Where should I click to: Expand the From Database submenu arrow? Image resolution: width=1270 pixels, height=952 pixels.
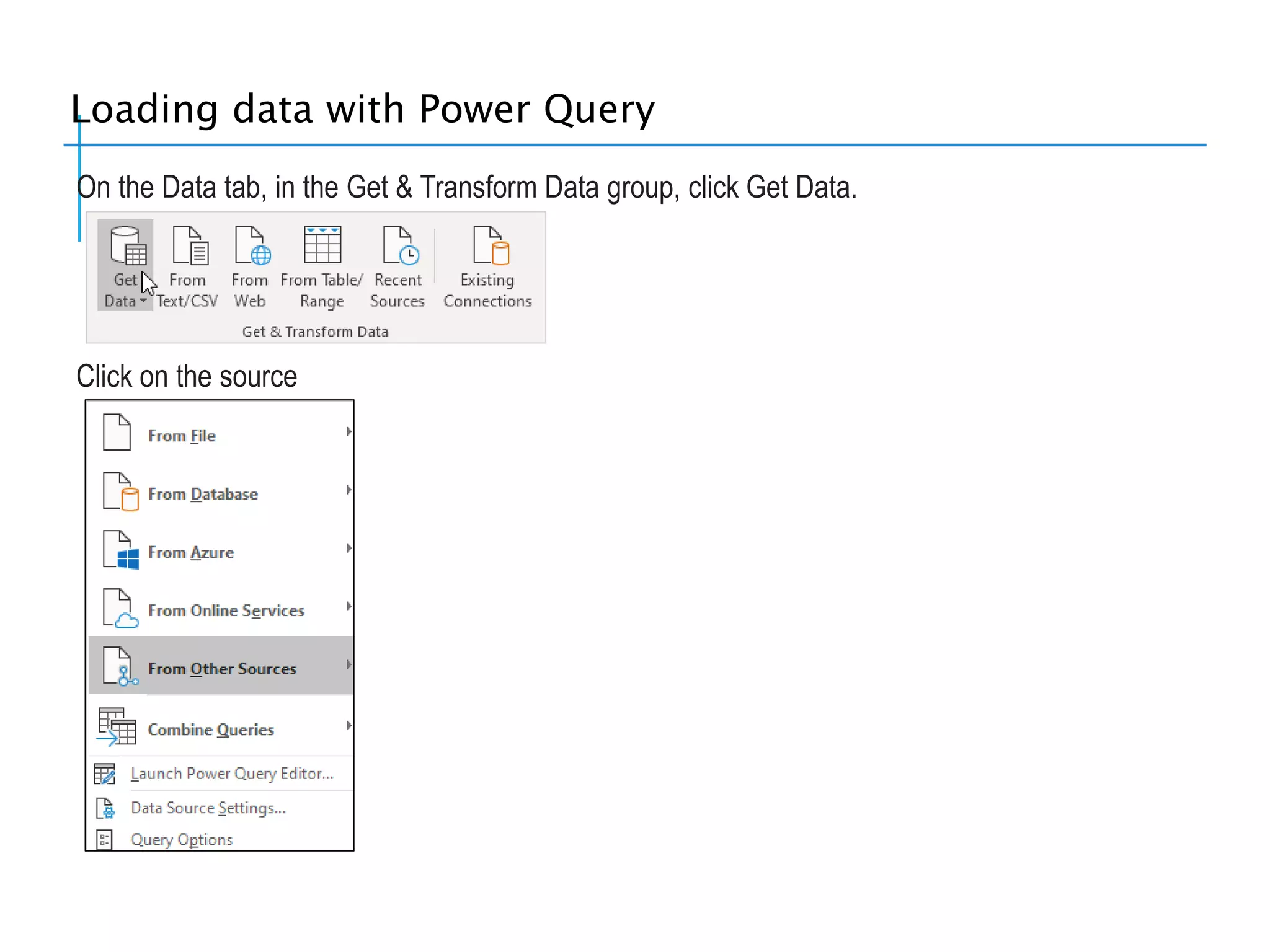pyautogui.click(x=349, y=490)
